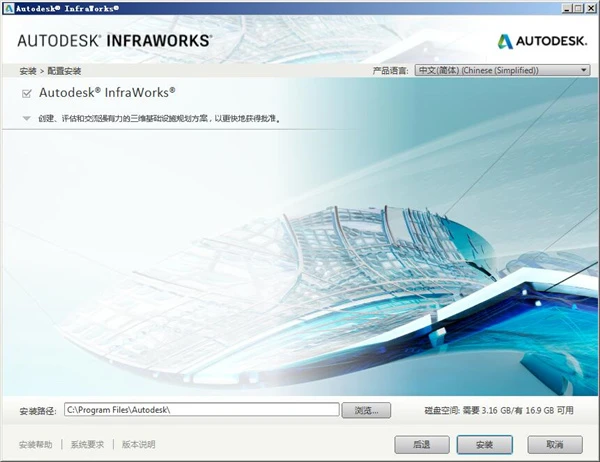This screenshot has width=600, height=462.
Task: Click the installation path input field
Action: pyautogui.click(x=202, y=410)
